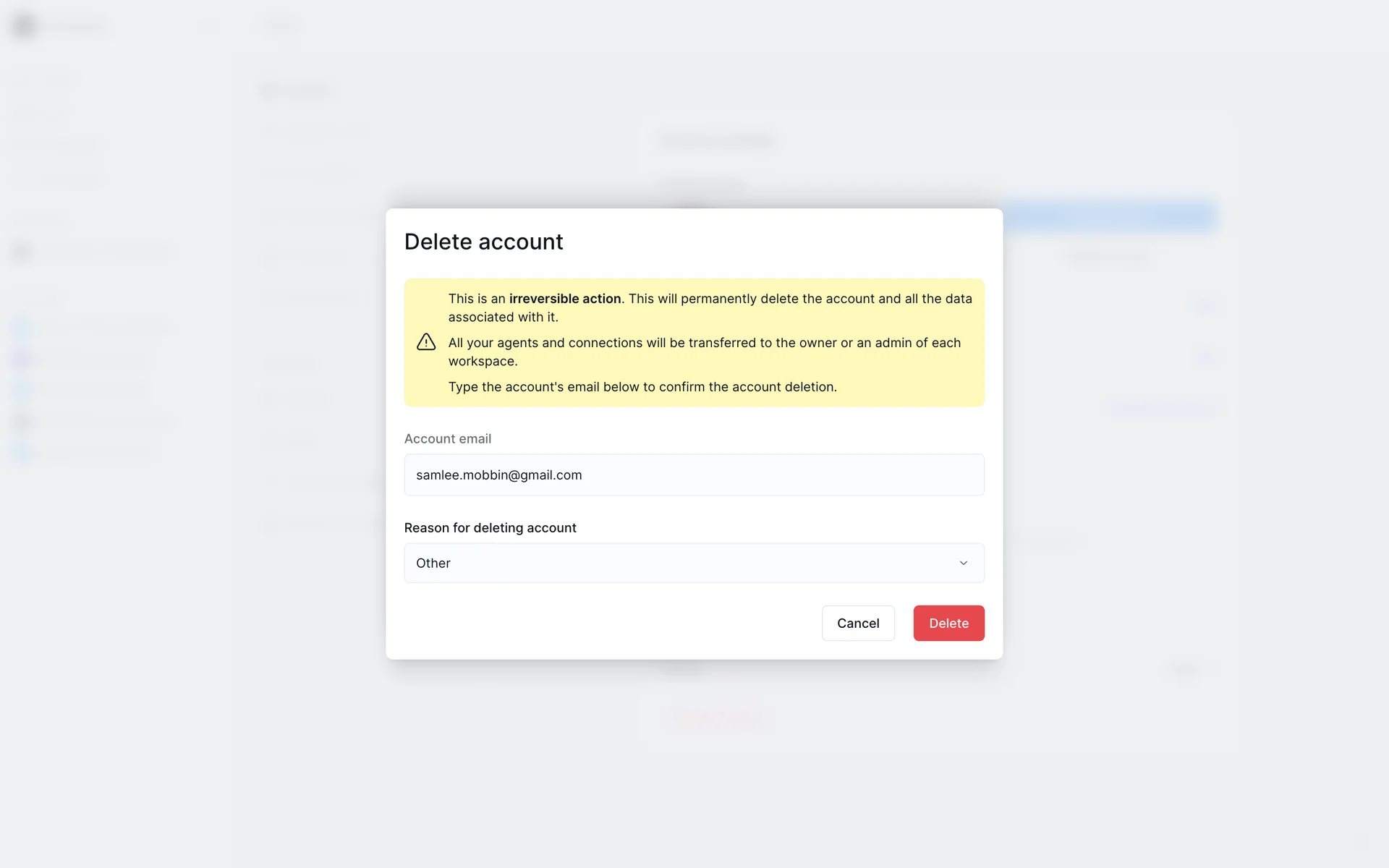Click the blurred profile avatar at top-left

click(24, 26)
